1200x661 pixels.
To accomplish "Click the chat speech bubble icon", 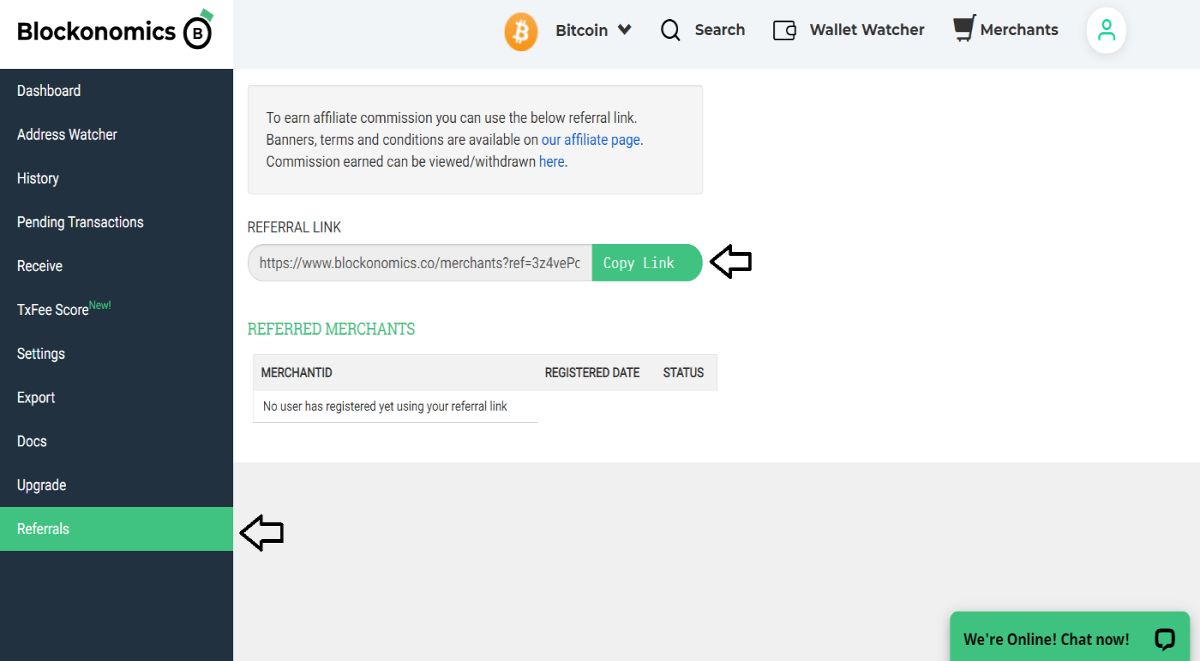I will tap(1164, 639).
